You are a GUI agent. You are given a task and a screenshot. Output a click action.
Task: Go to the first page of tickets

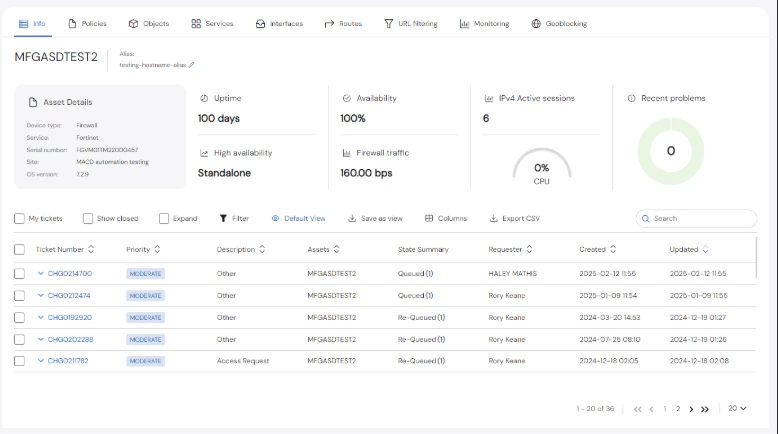pyautogui.click(x=638, y=409)
